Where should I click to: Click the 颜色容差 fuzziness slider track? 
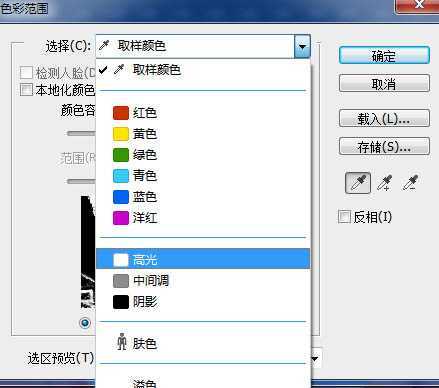[x=81, y=133]
